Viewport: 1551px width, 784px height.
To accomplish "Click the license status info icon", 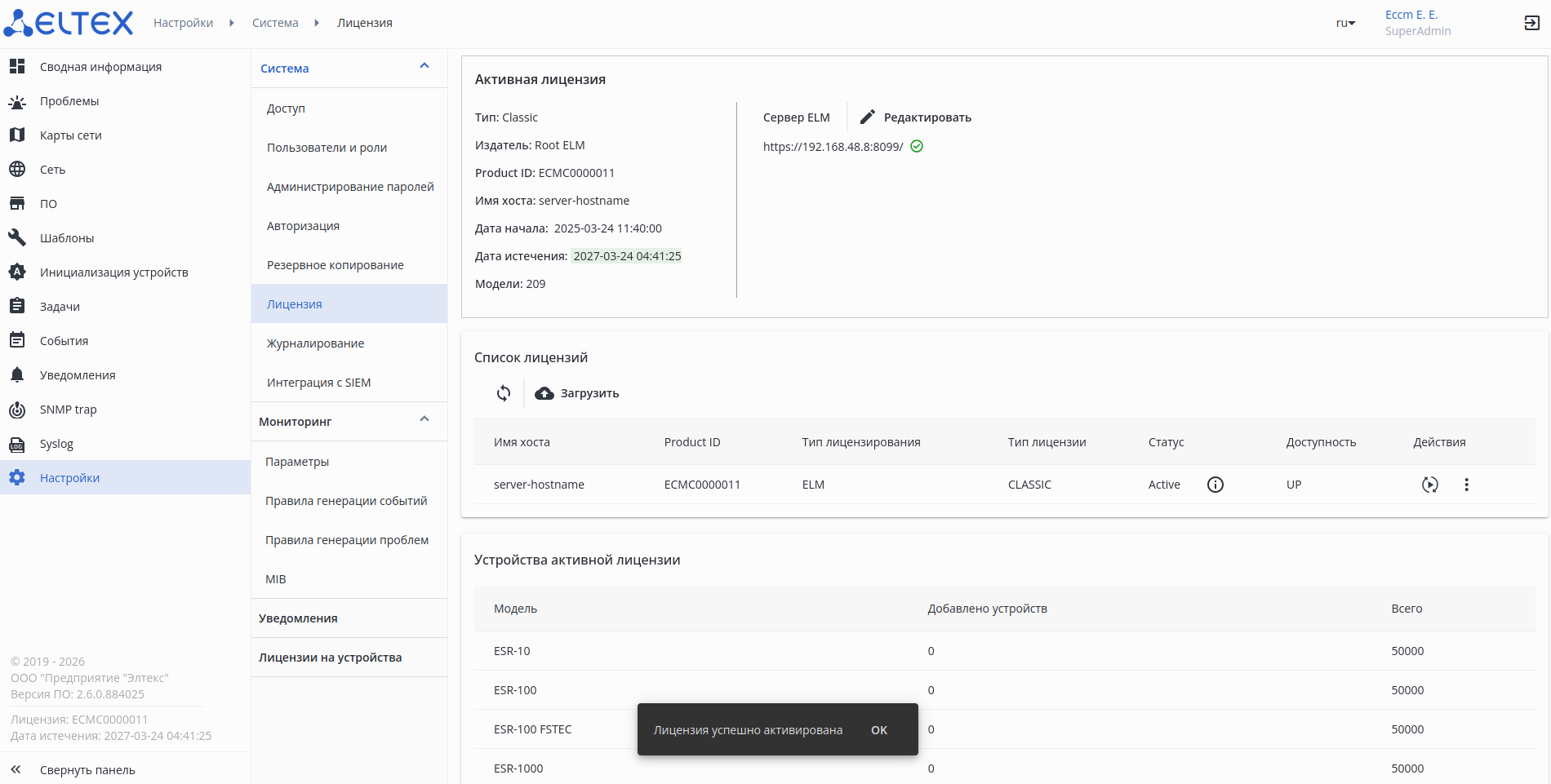I will (1215, 485).
